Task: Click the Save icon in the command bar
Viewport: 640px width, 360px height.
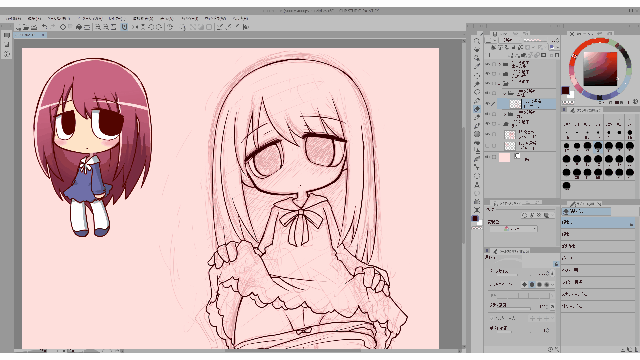Action: [34, 27]
